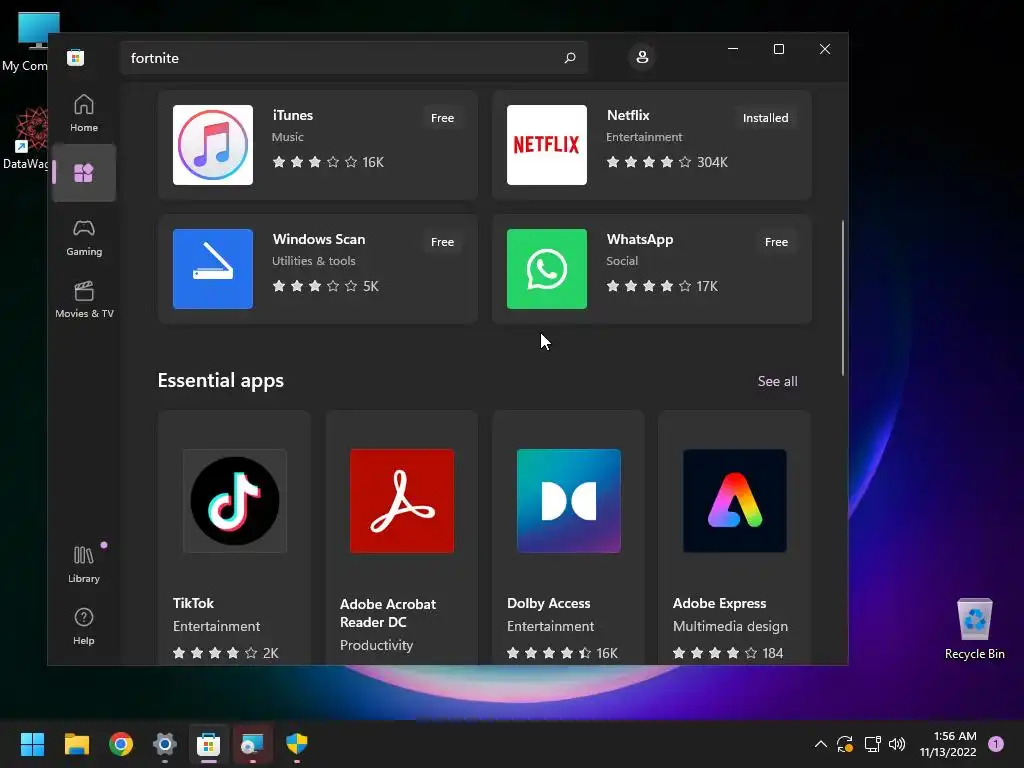Open the Dolby Access app thumbnail
This screenshot has height=768, width=1024.
[x=568, y=501]
